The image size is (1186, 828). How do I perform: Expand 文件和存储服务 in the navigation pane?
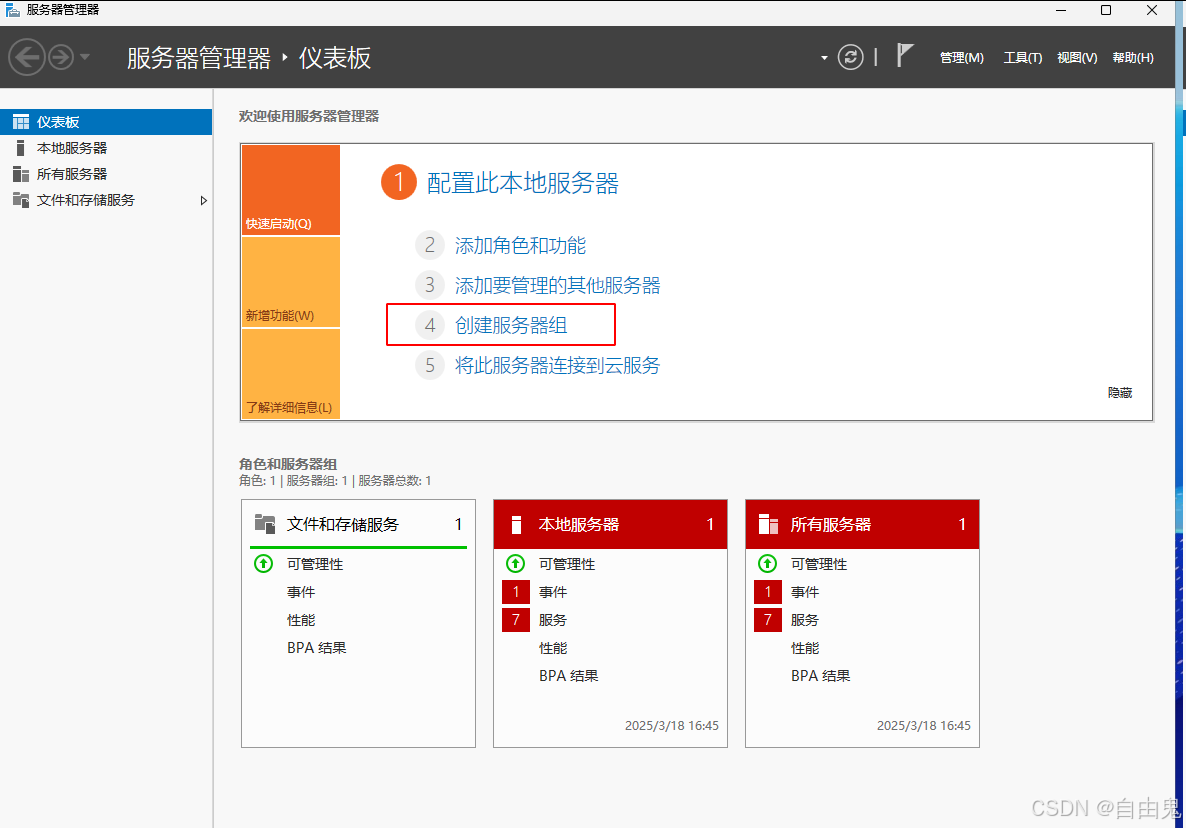tap(203, 200)
